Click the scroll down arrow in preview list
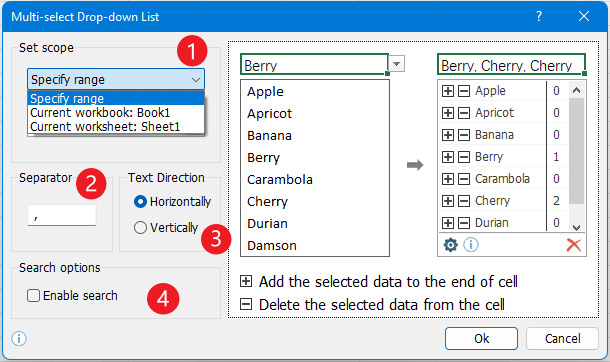The width and height of the screenshot is (610, 362). pyautogui.click(x=577, y=227)
